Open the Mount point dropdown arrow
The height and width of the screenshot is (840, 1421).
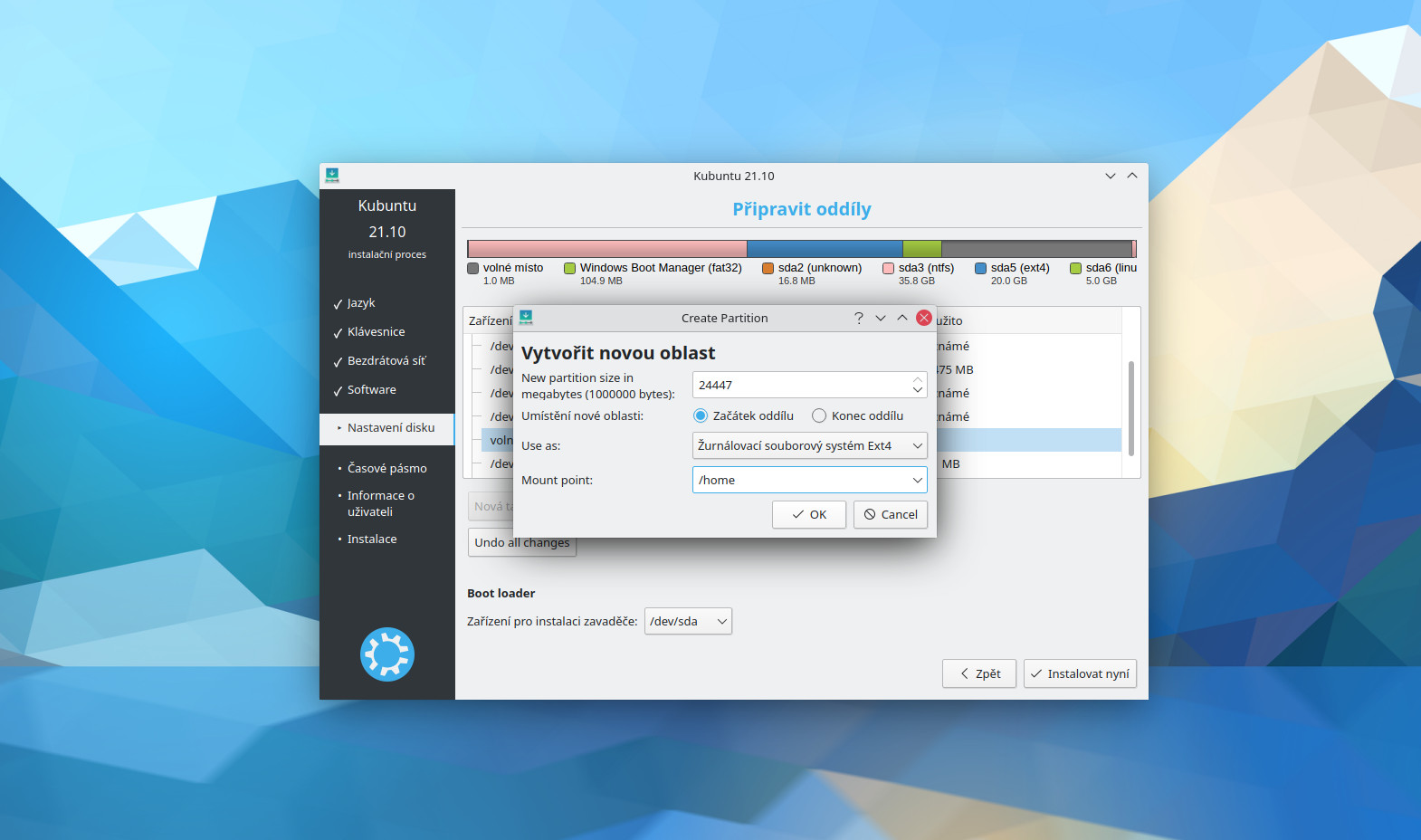click(x=917, y=480)
